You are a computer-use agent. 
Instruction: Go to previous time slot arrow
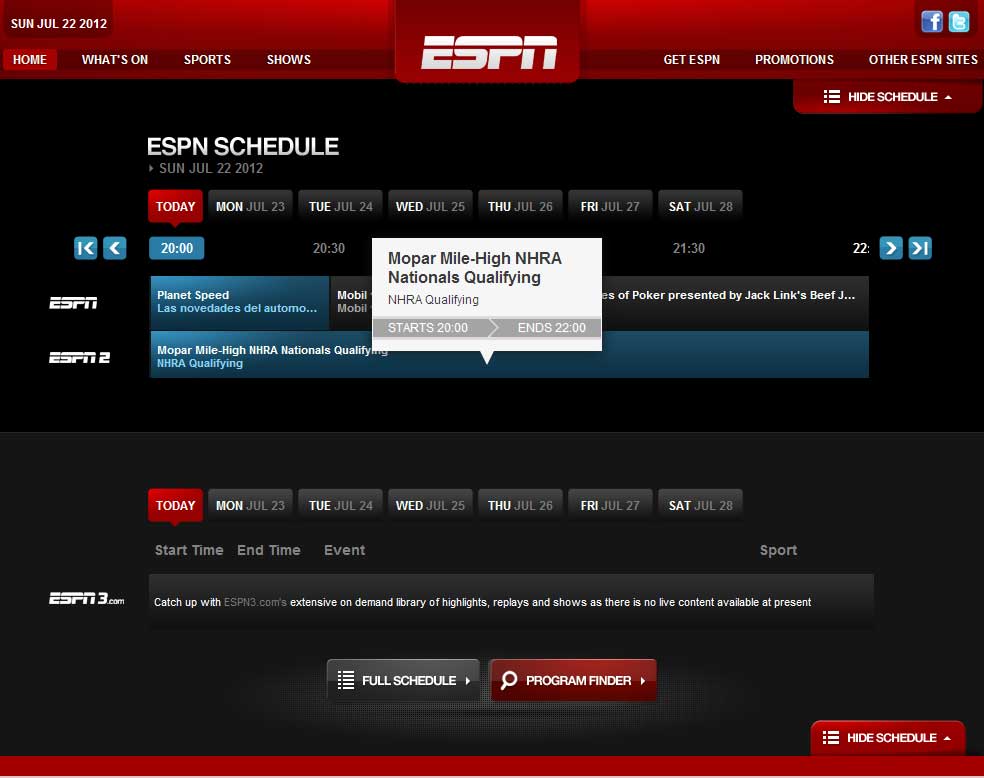(115, 248)
